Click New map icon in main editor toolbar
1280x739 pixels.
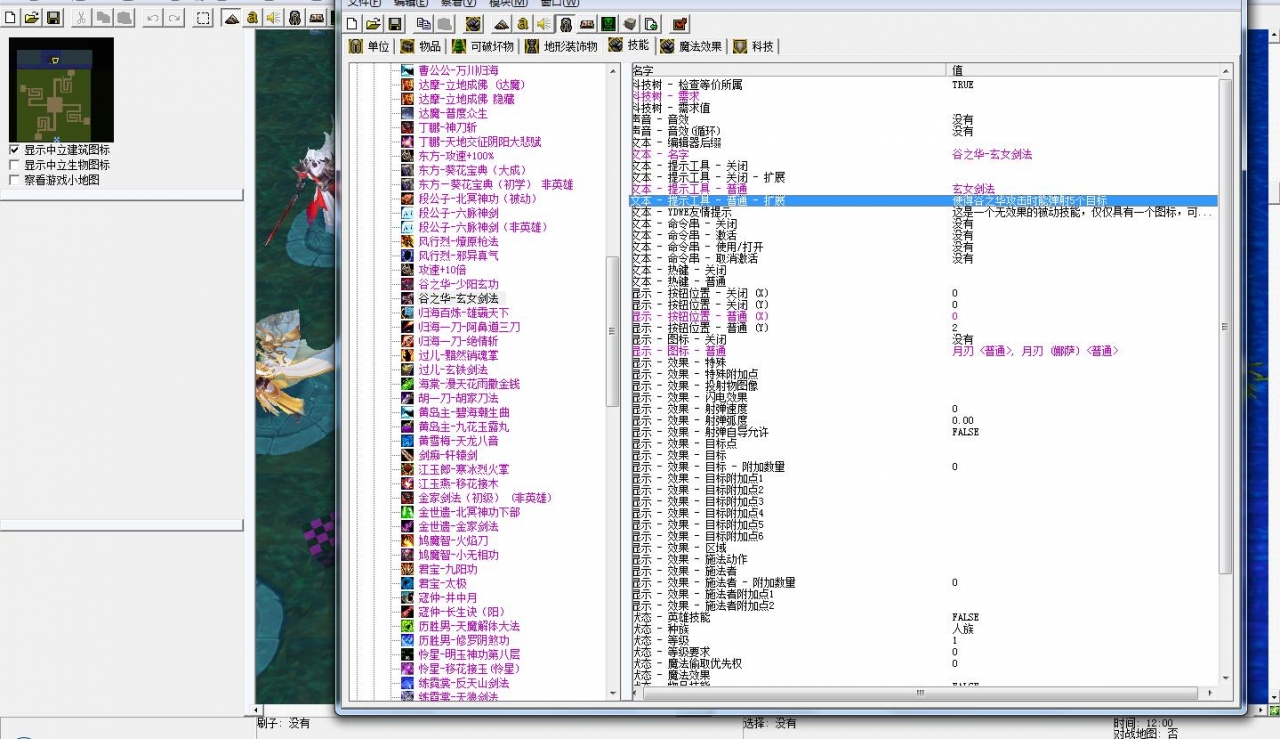click(x=10, y=18)
